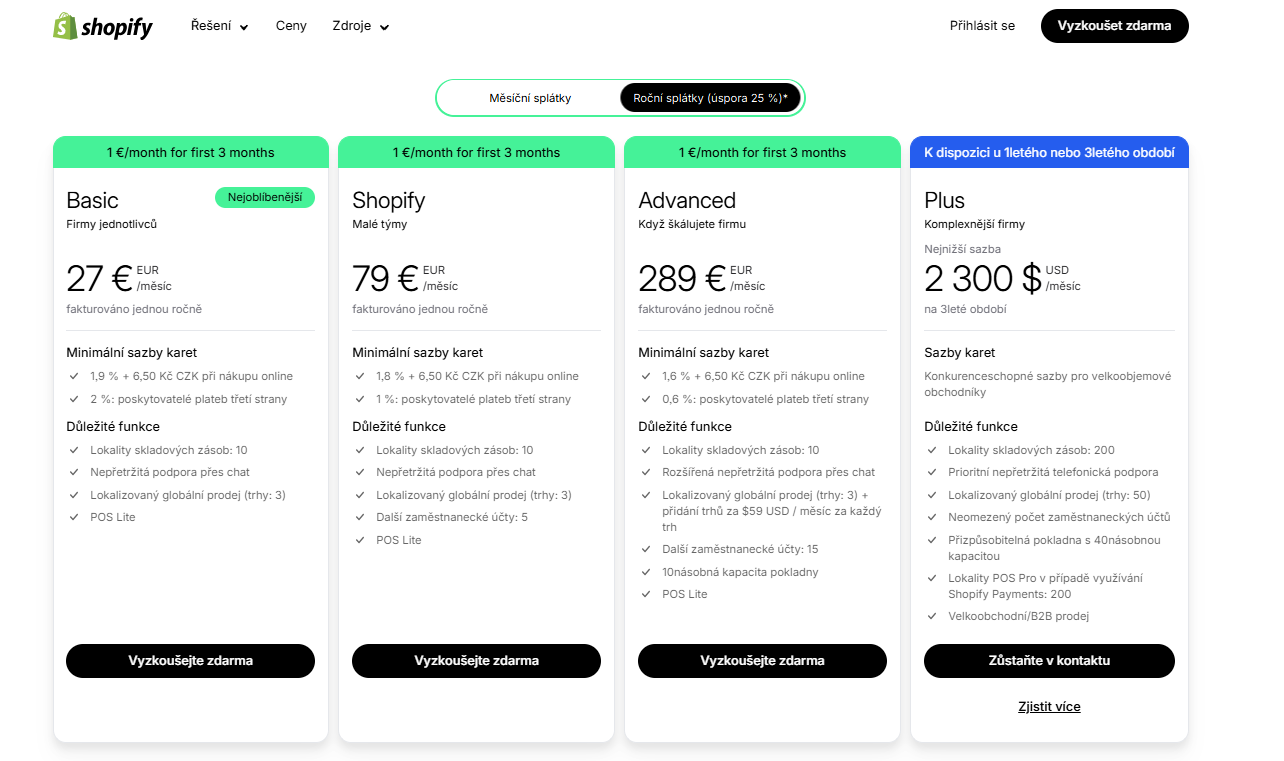Click Zůstaňte v kontaktu for Plus plan

[x=1049, y=661]
